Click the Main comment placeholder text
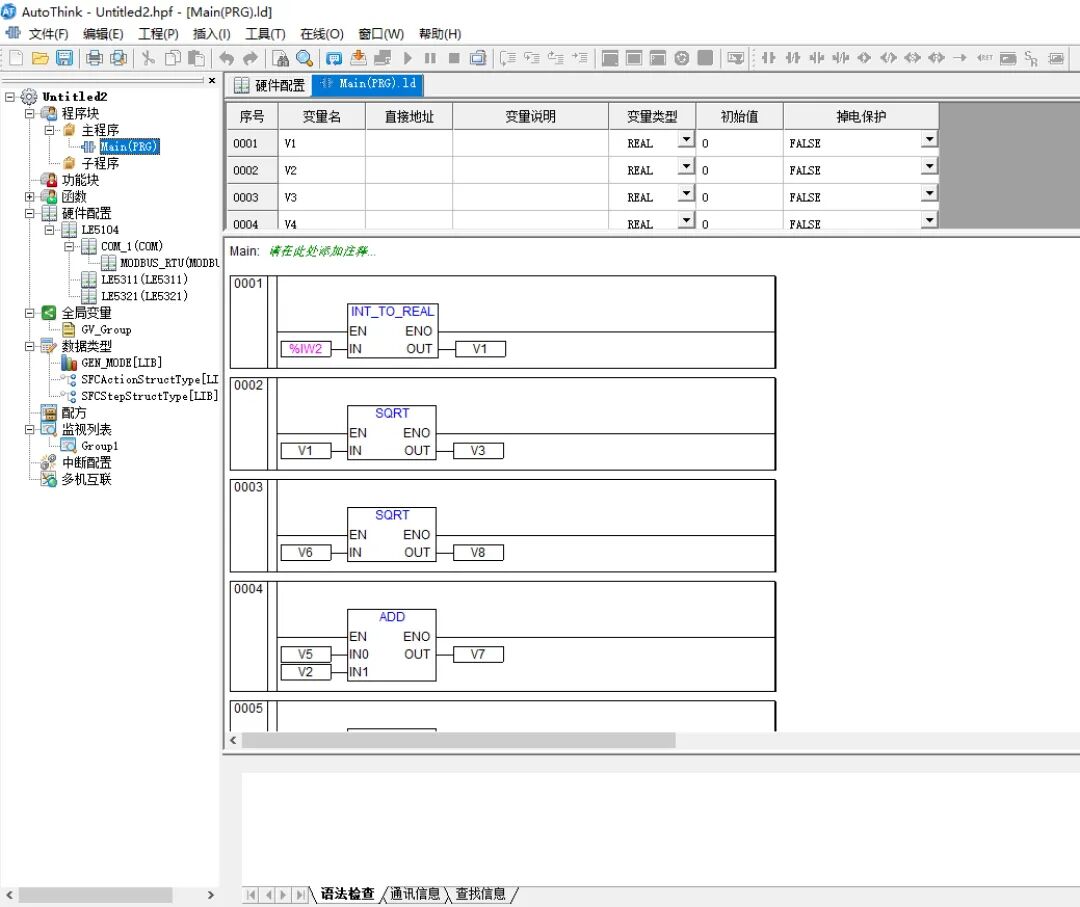The image size is (1080, 907). pyautogui.click(x=322, y=251)
